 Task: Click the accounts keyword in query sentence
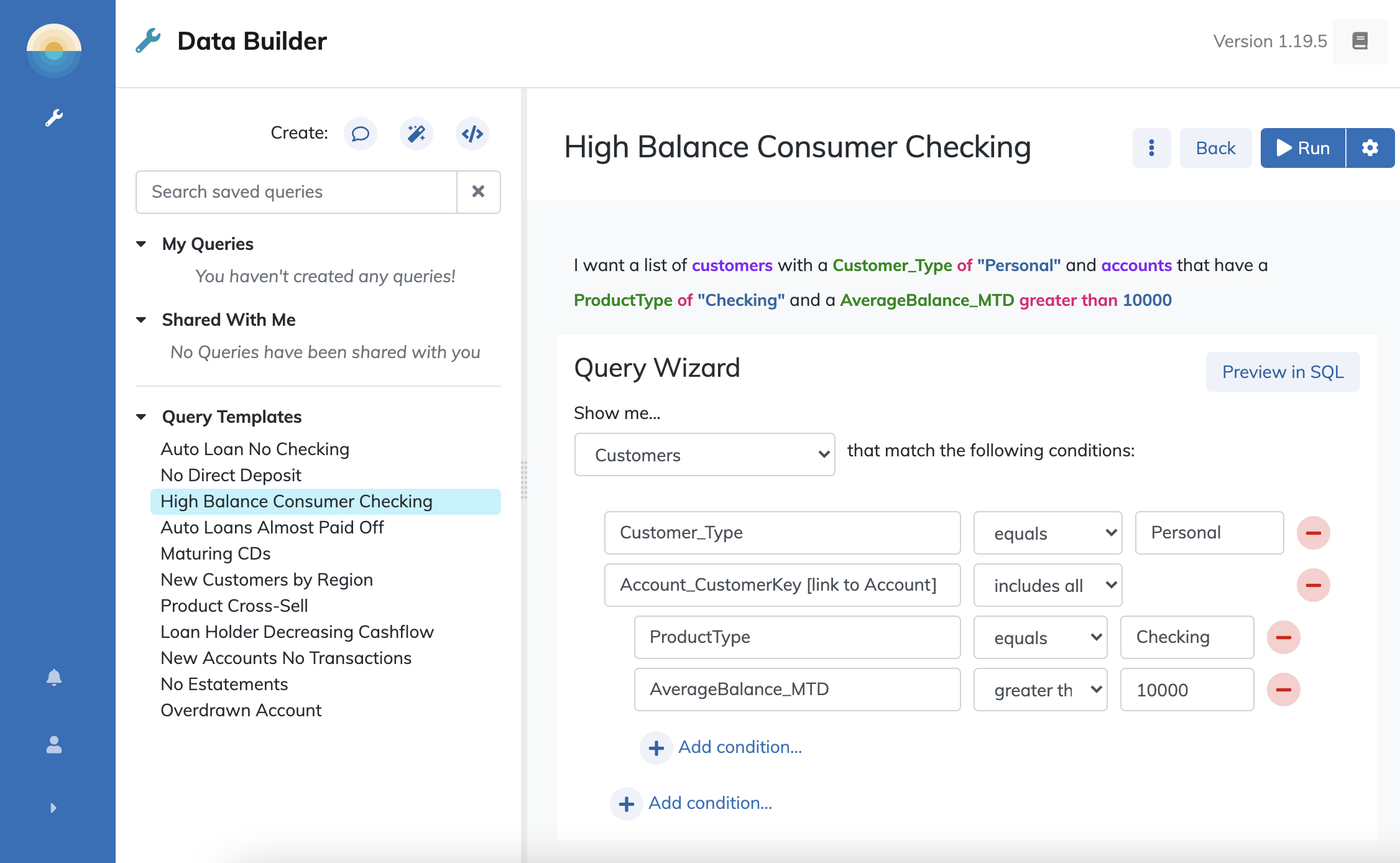pyautogui.click(x=1136, y=265)
